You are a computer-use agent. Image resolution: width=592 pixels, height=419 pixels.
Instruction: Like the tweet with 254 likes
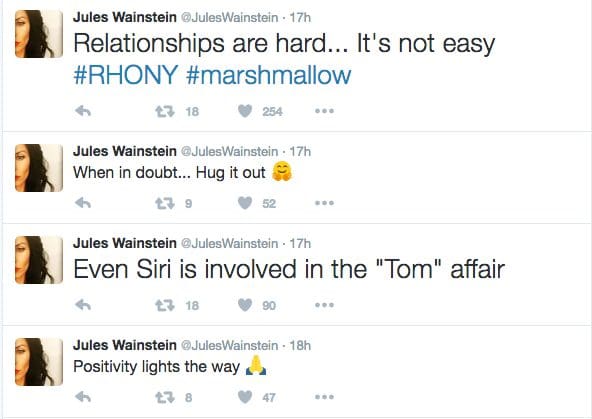[245, 111]
